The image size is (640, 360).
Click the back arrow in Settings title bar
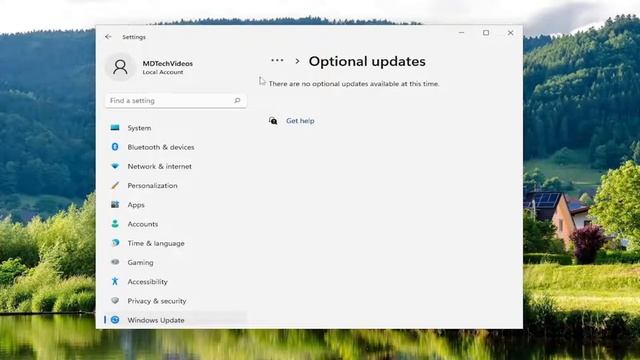tap(108, 37)
